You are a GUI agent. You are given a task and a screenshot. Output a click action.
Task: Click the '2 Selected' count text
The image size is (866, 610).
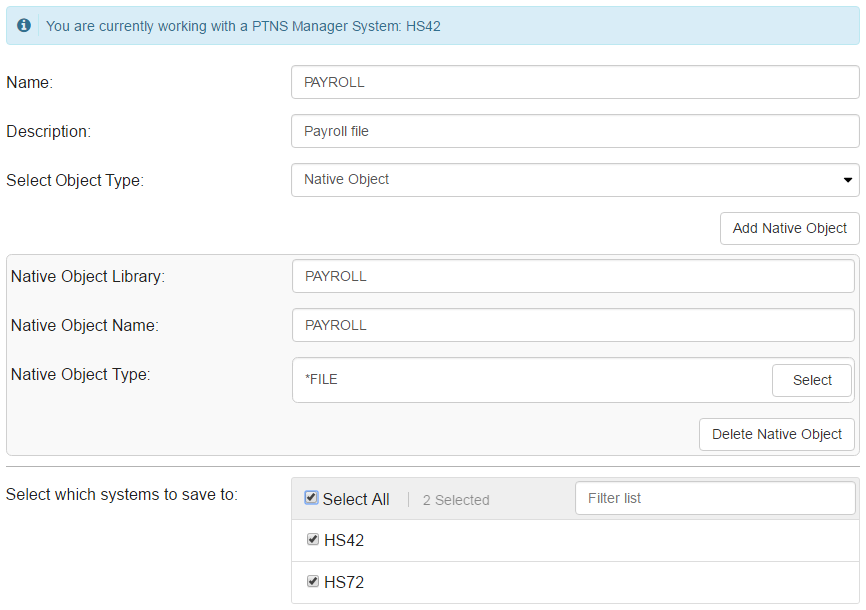(456, 500)
